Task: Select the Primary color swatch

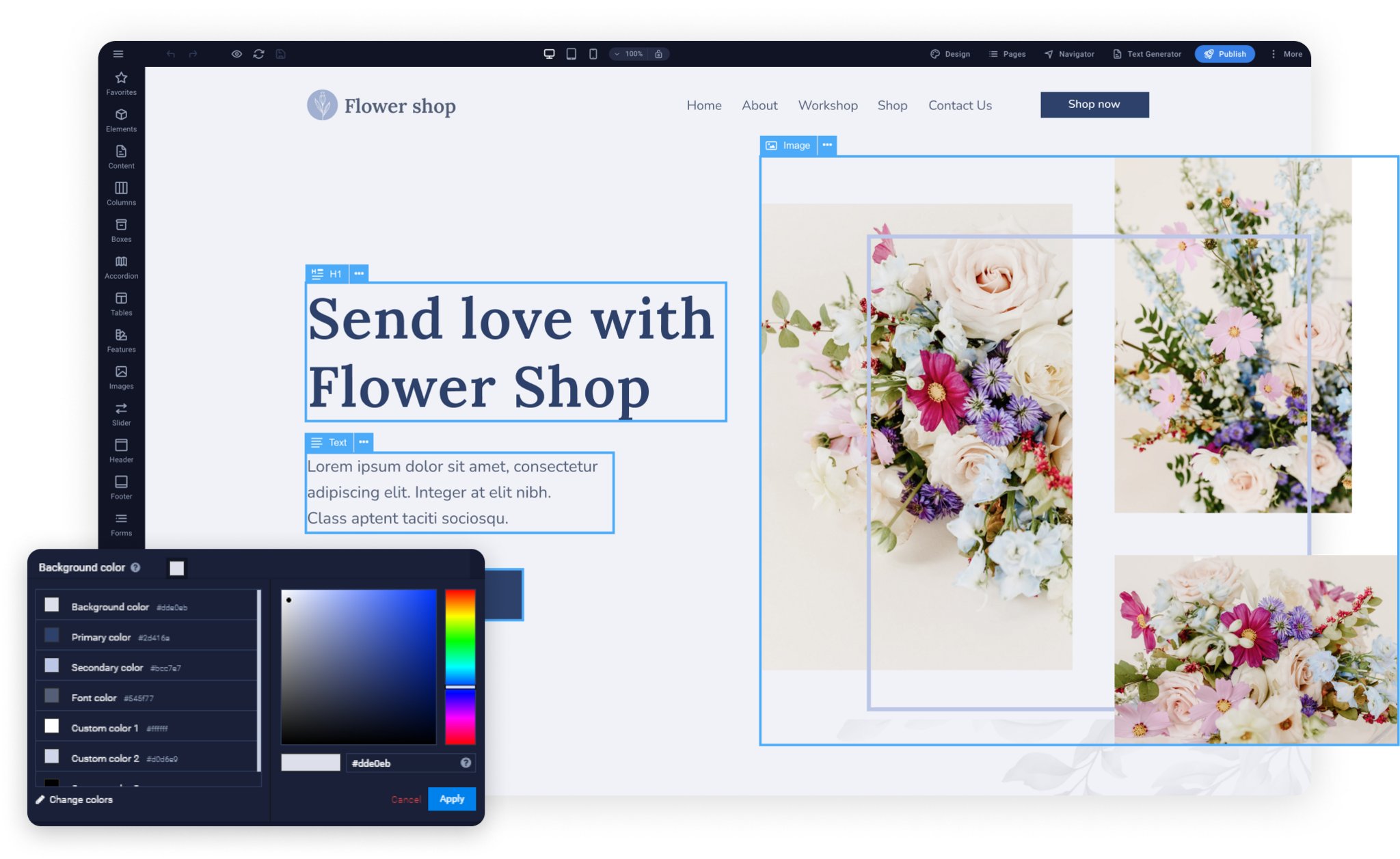Action: point(52,636)
